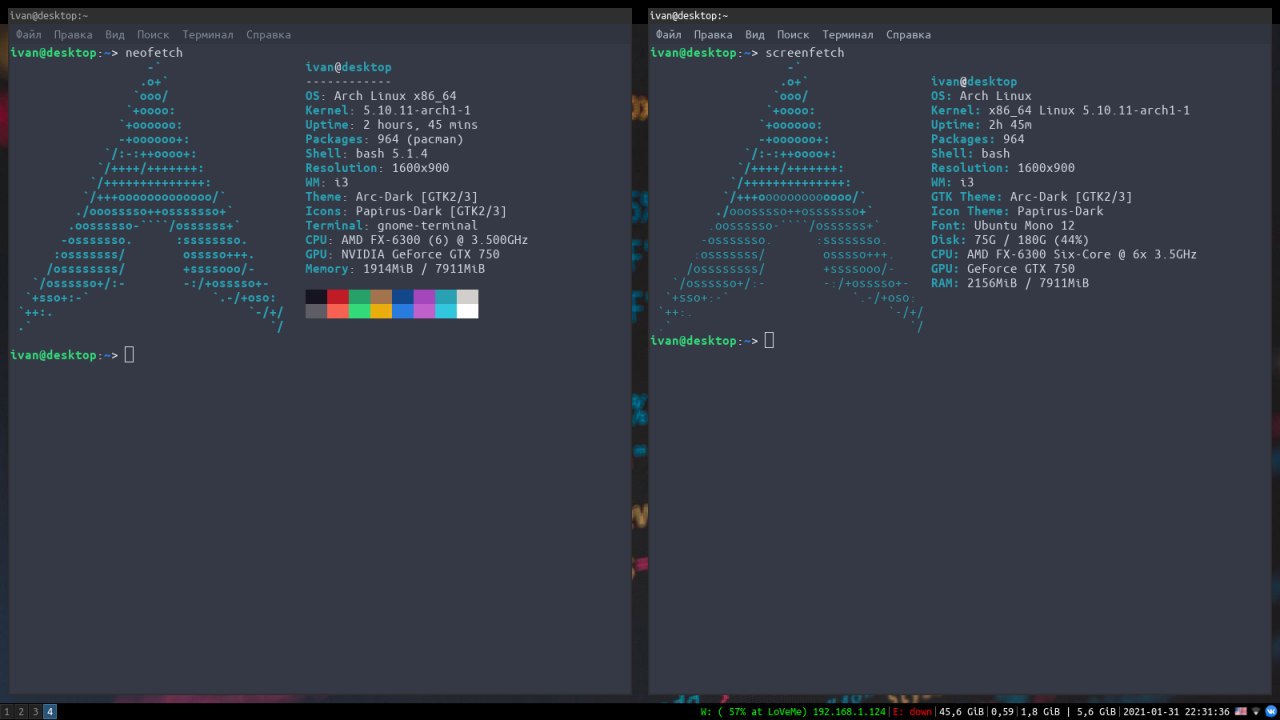Open Поиск menu in right terminal

793,34
